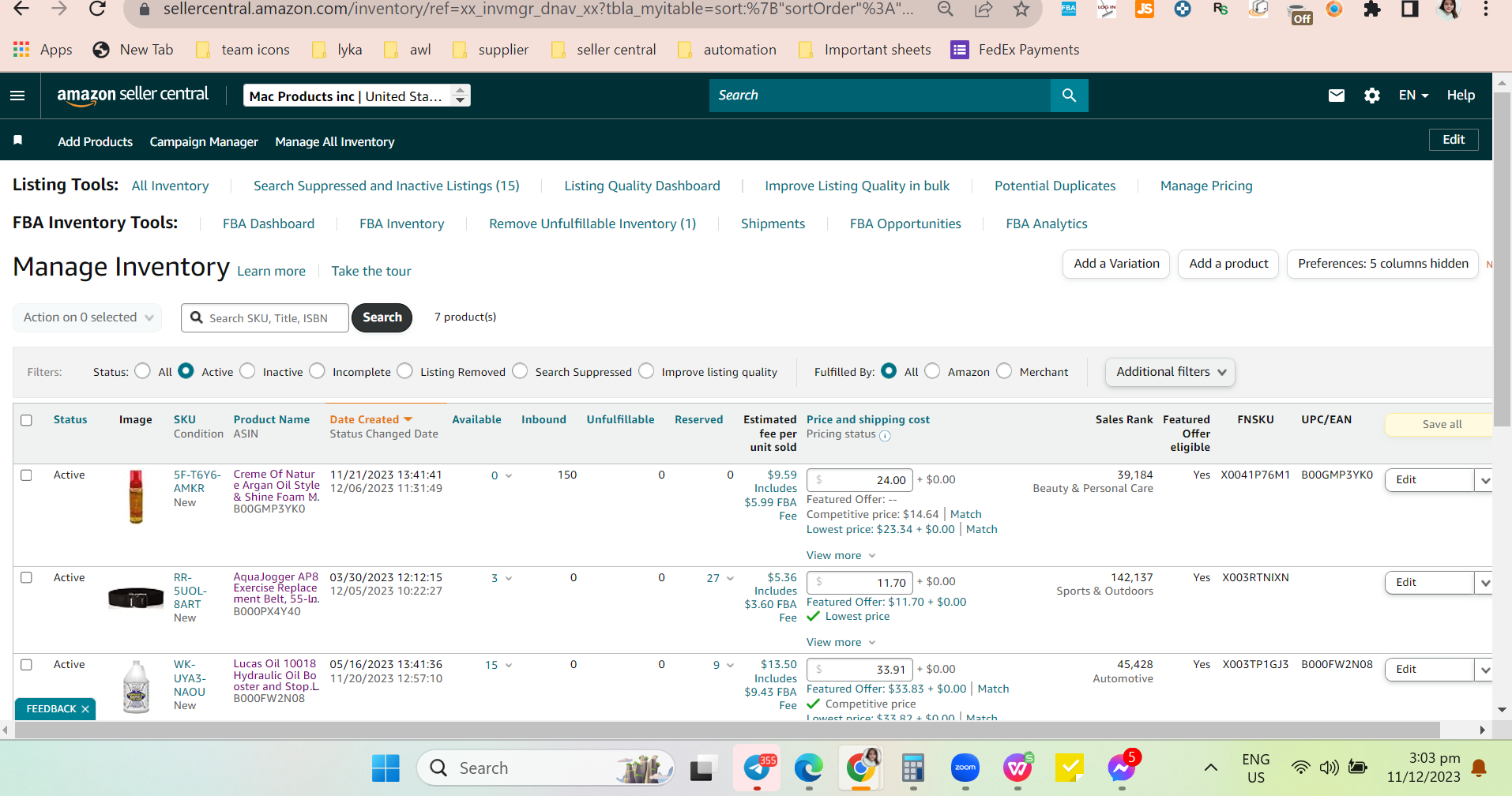
Task: Click the AquaJogger belt product thumbnail
Action: pos(136,598)
